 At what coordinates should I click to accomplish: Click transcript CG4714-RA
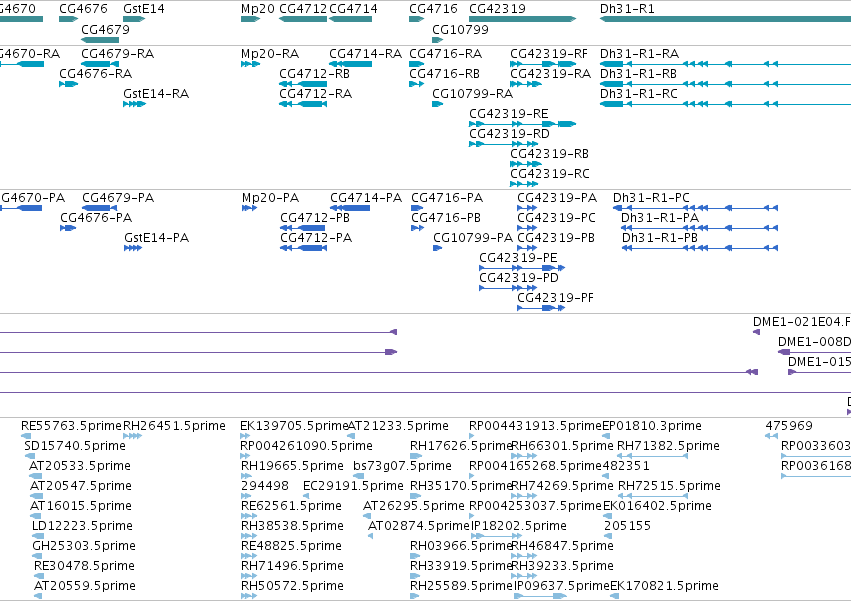pos(351,64)
